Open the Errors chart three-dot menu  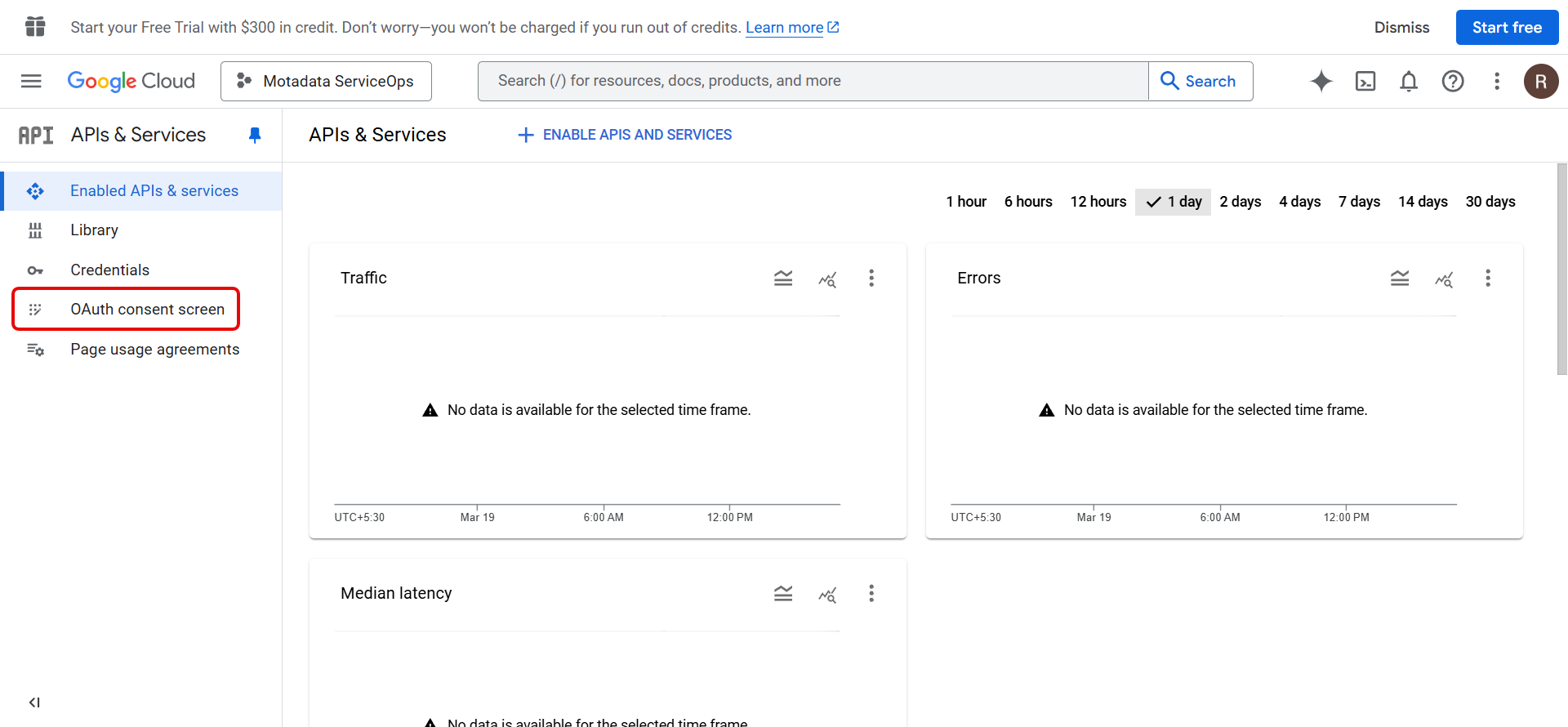(1488, 279)
